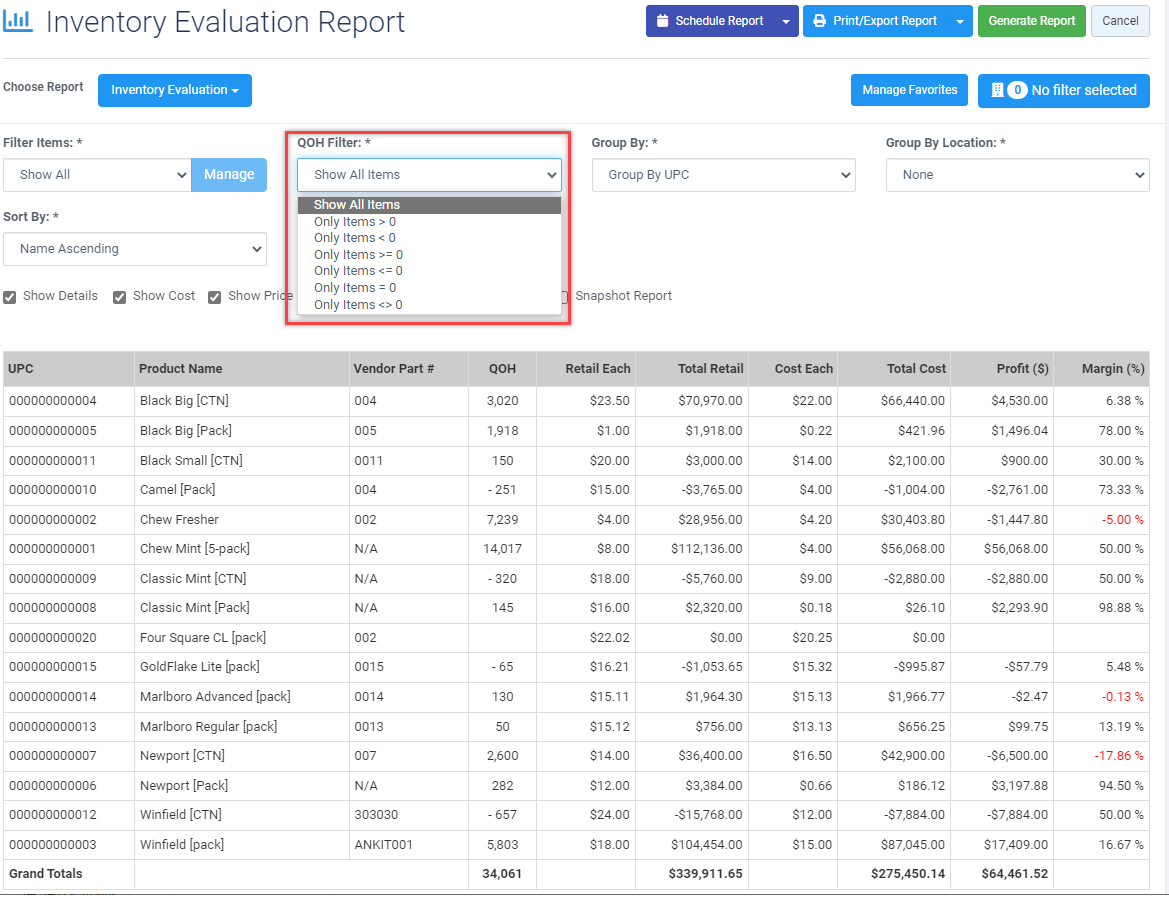The image size is (1169, 897).
Task: Click product name 'Camel [Pack]'
Action: click(x=177, y=490)
